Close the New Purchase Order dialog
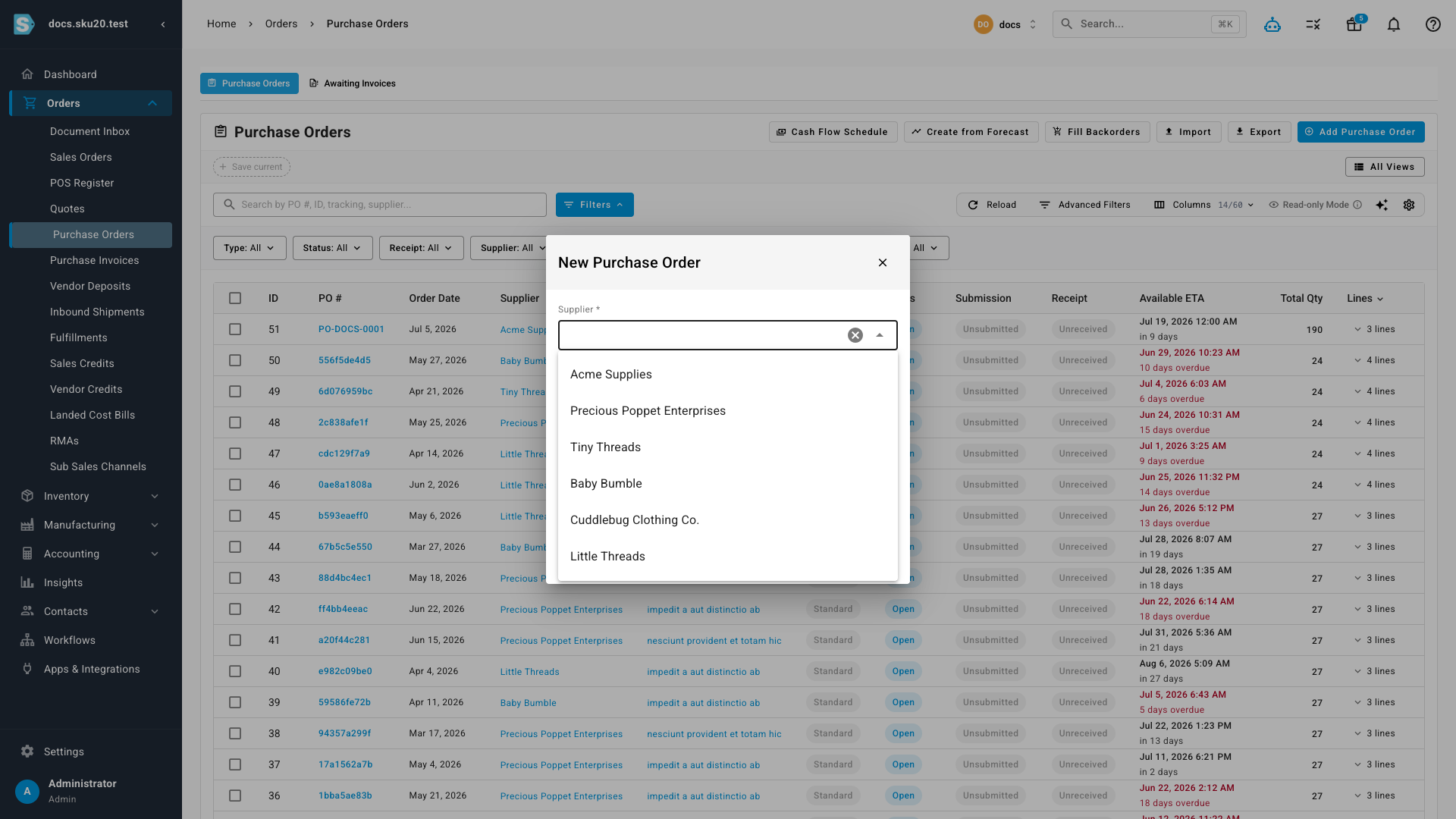 (883, 262)
